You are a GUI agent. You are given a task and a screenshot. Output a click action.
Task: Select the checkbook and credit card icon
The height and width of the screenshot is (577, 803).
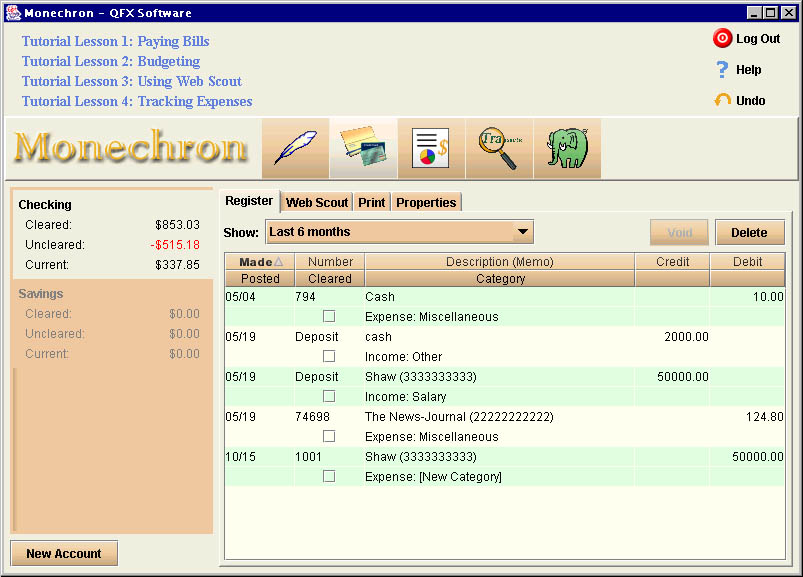363,148
